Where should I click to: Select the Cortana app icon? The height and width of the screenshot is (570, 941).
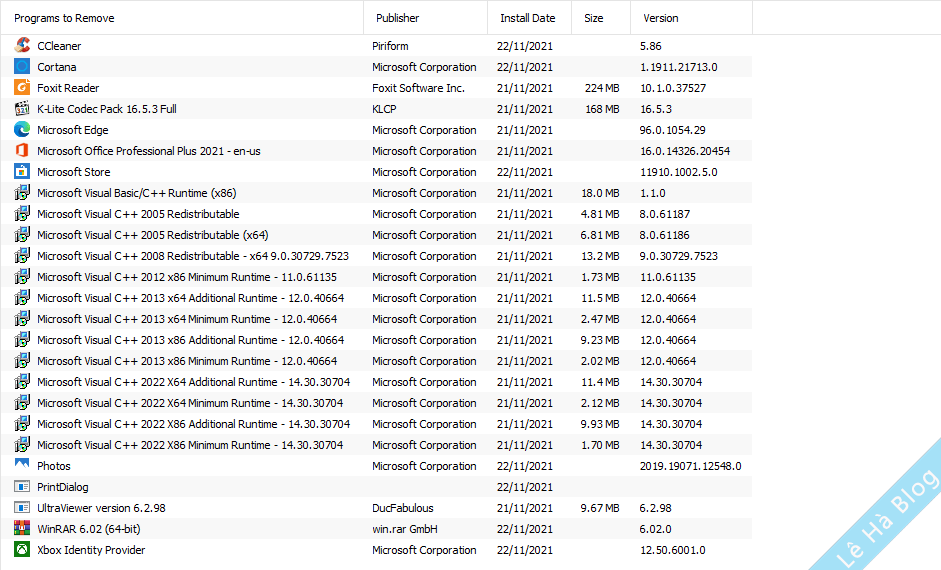point(22,67)
